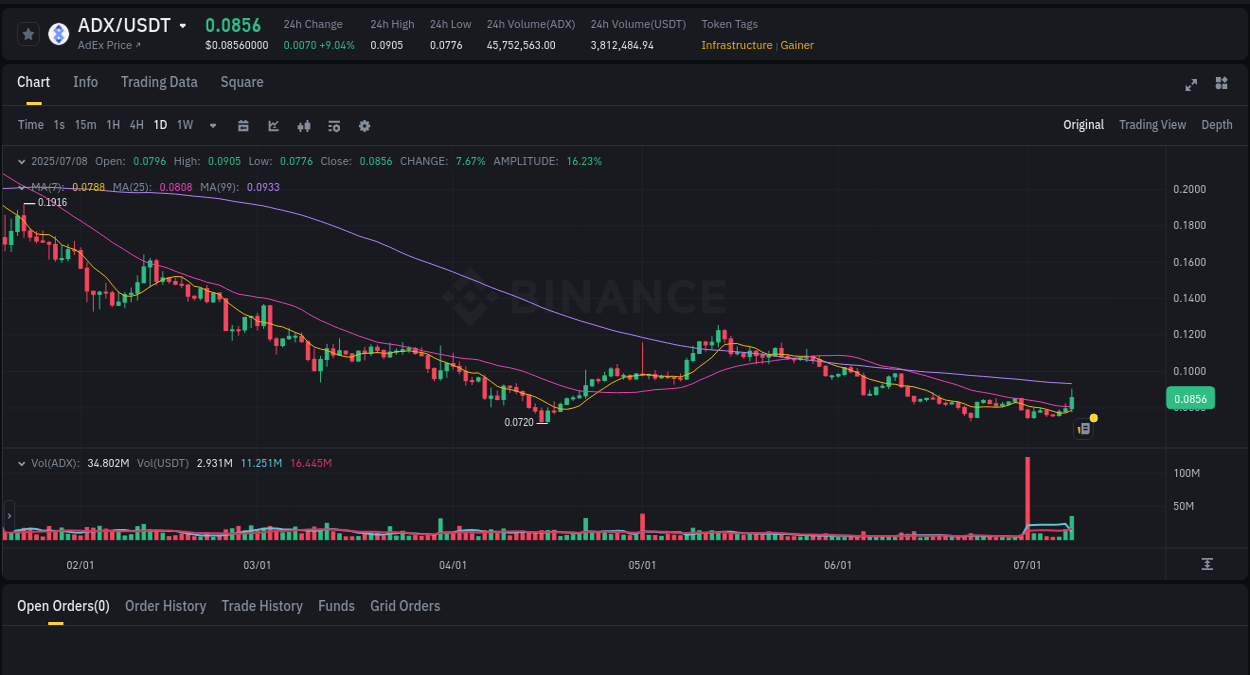Open the AdEx Price link
This screenshot has height=675, width=1250.
click(x=106, y=45)
